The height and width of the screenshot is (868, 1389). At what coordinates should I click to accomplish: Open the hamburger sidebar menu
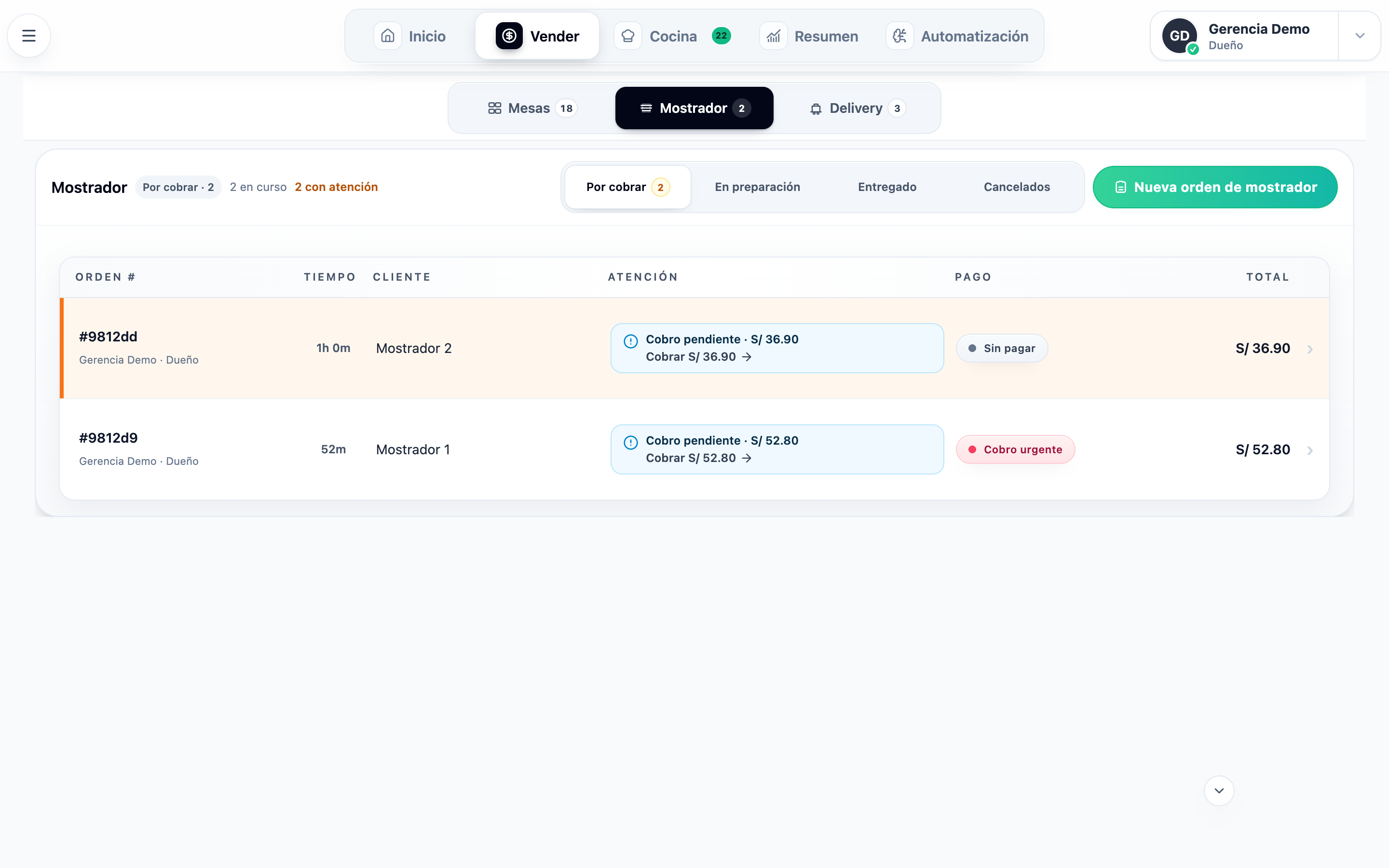tap(29, 36)
